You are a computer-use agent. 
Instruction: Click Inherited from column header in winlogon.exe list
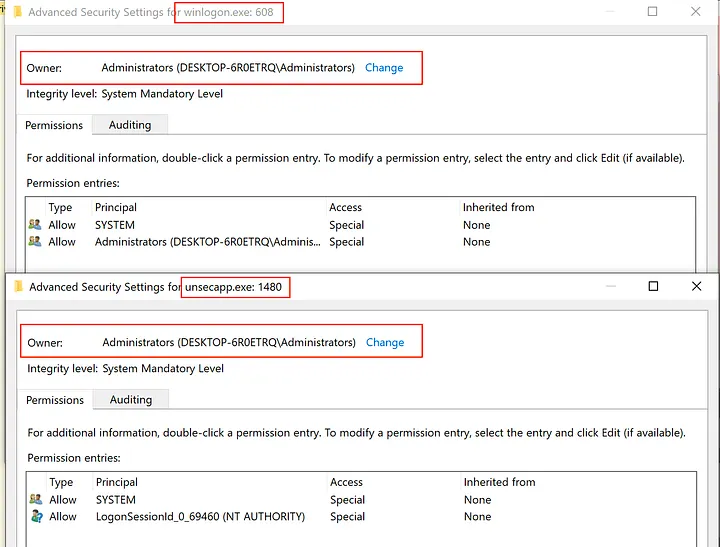pyautogui.click(x=498, y=207)
